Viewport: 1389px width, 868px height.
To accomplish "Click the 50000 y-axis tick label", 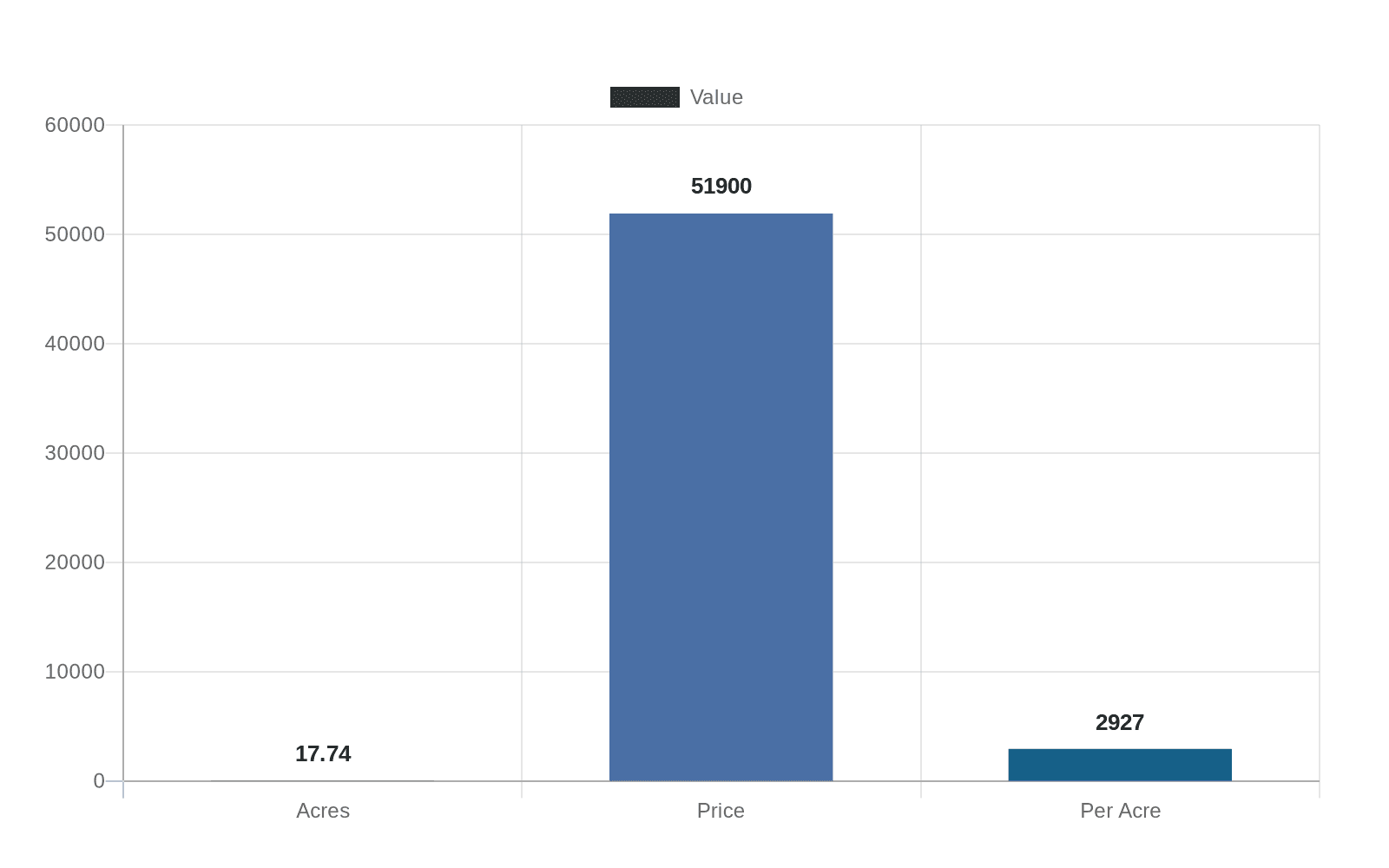I will [75, 234].
